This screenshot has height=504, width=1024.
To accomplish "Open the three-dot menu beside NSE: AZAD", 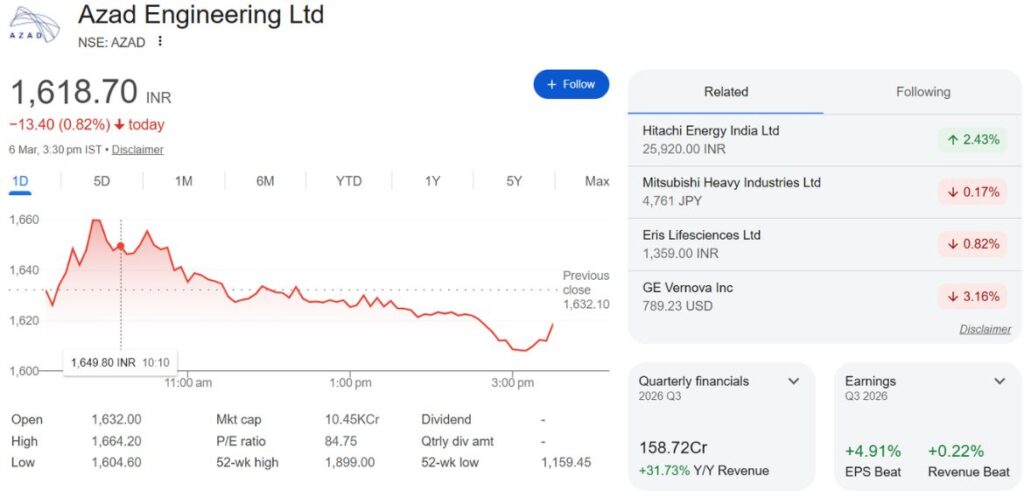I will pos(159,41).
